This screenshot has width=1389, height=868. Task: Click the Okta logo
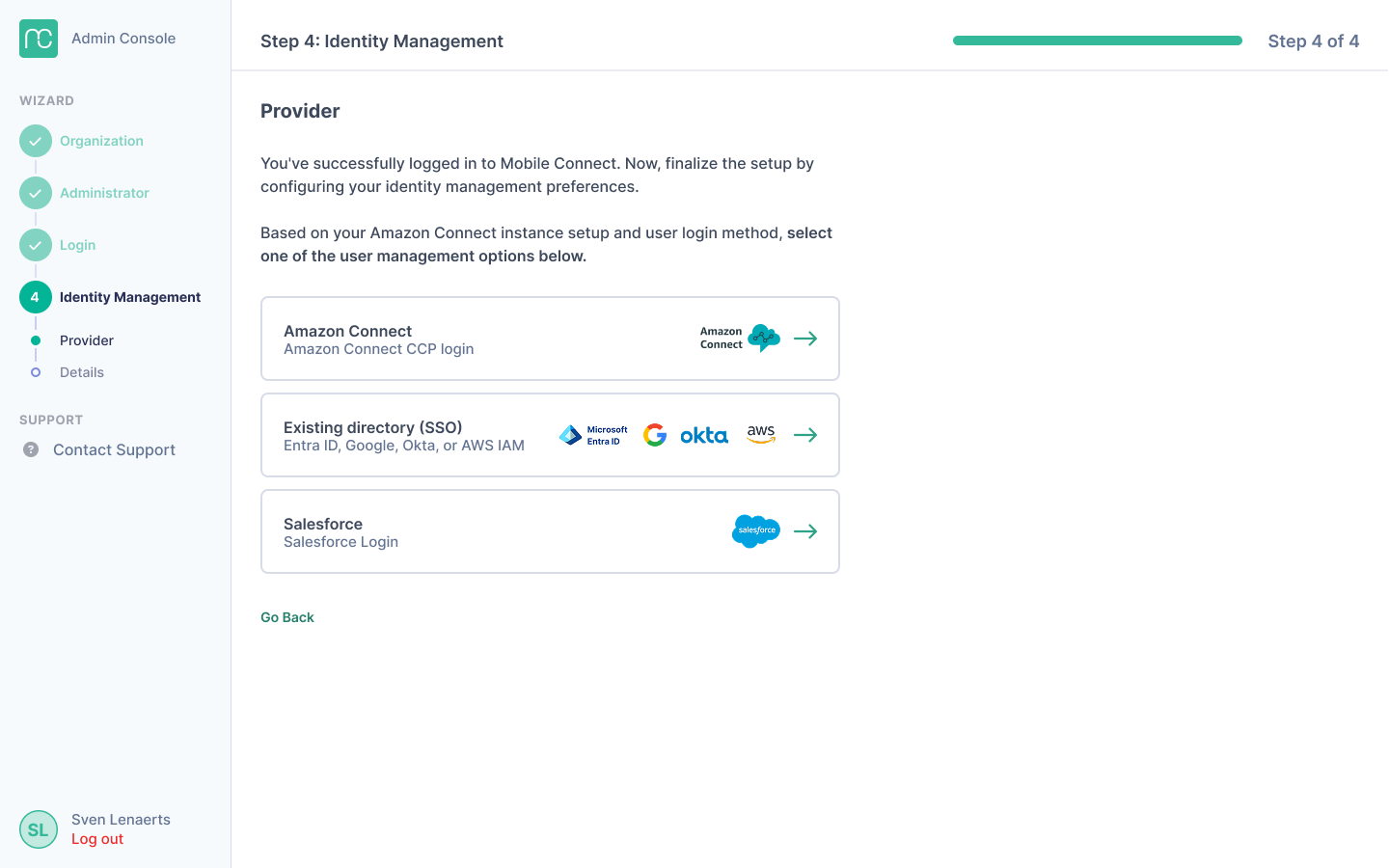click(704, 435)
